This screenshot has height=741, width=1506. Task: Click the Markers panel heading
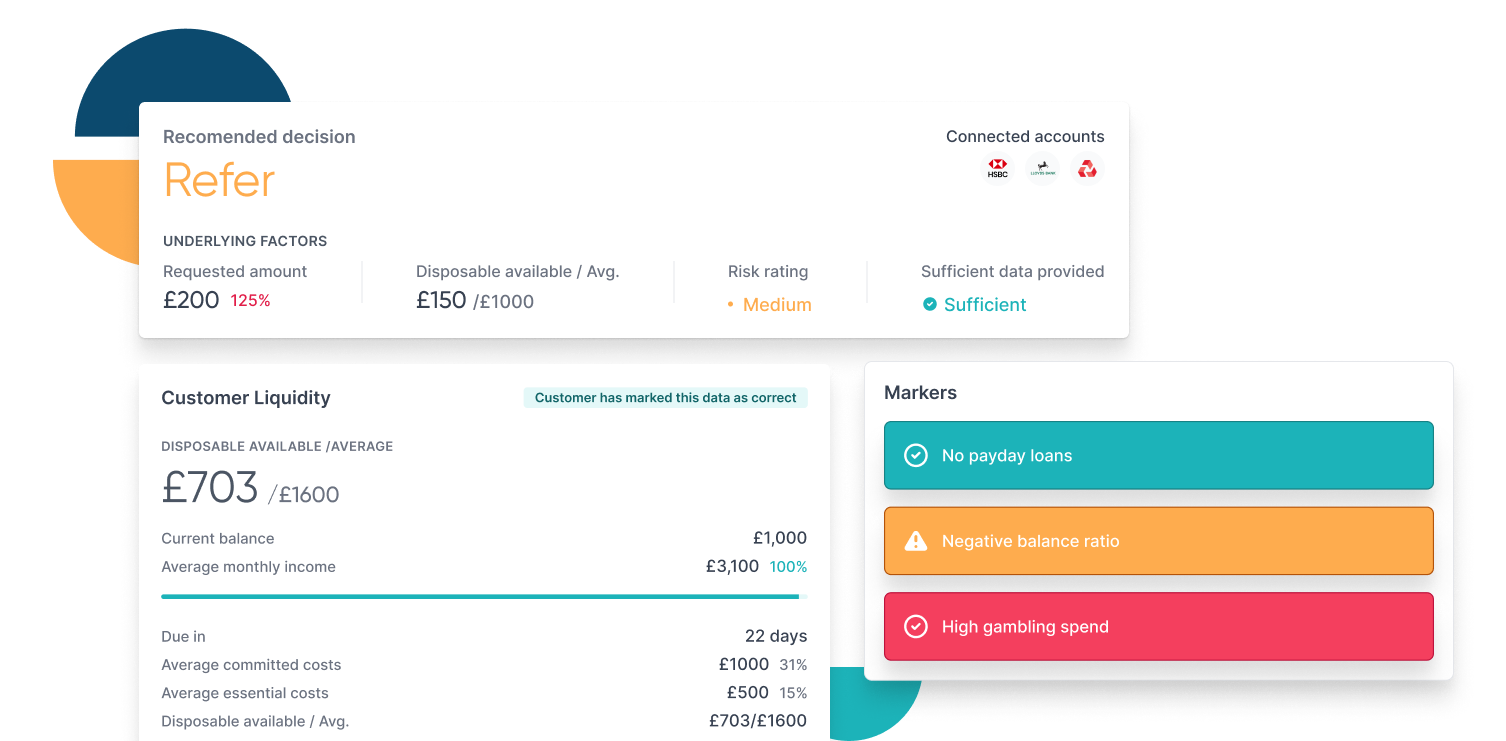pyautogui.click(x=920, y=393)
